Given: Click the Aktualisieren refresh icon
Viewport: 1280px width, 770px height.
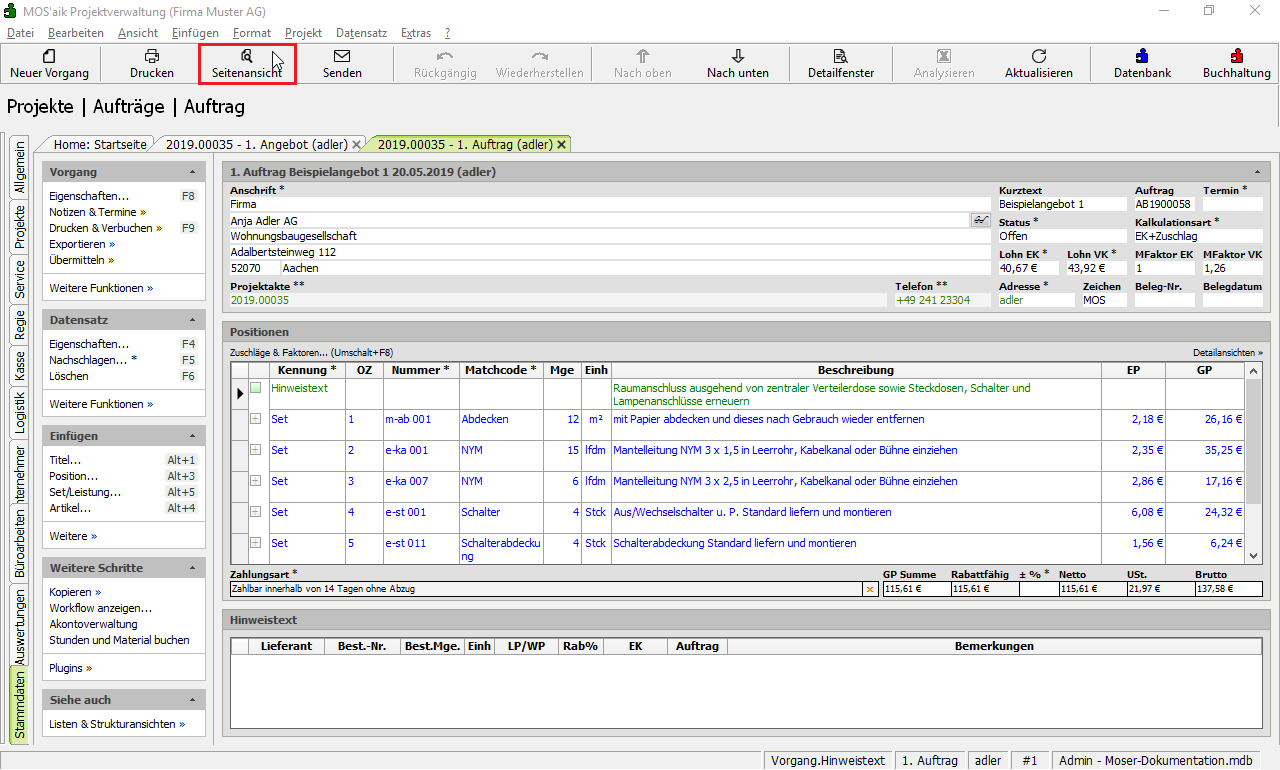Looking at the screenshot, I should (1039, 57).
